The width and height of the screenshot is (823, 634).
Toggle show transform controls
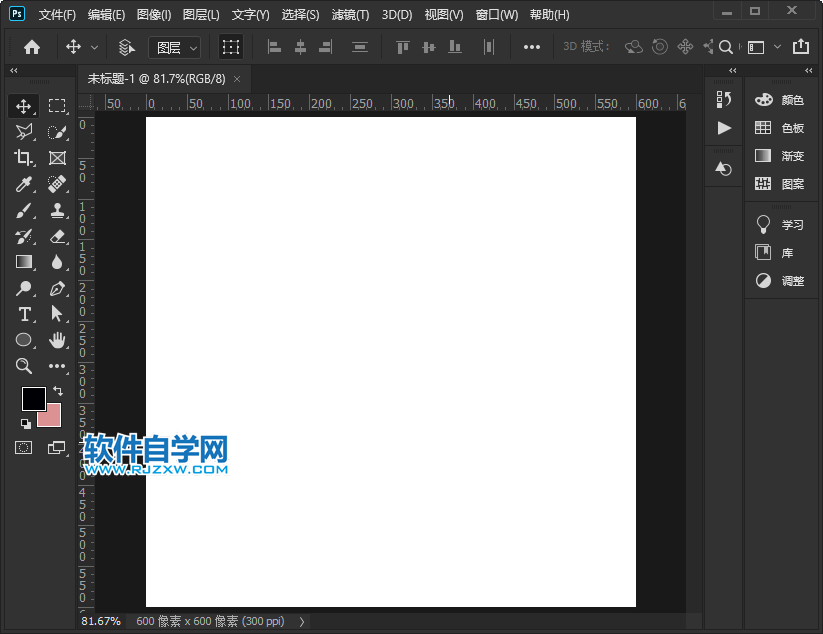231,47
